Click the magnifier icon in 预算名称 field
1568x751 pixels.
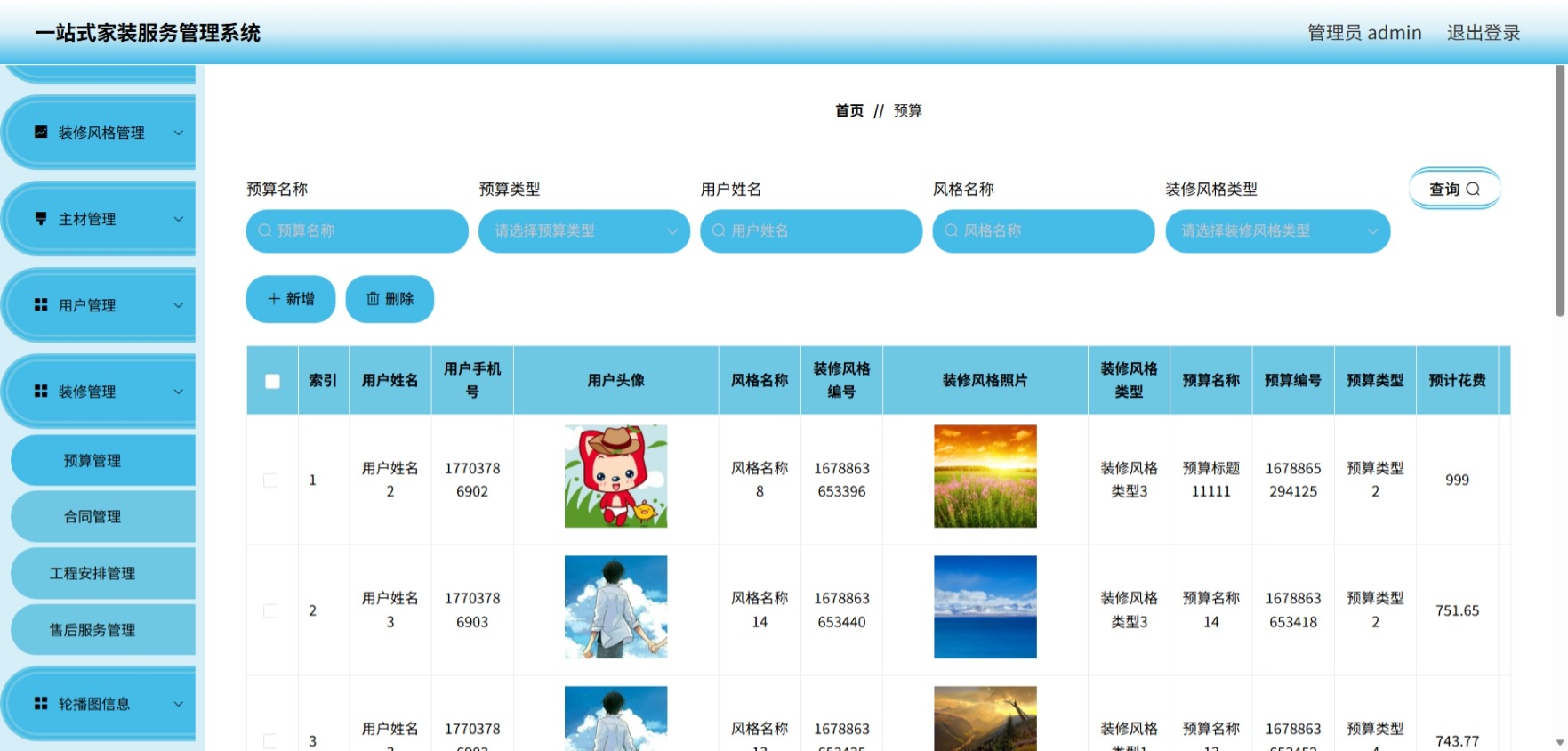click(x=265, y=230)
